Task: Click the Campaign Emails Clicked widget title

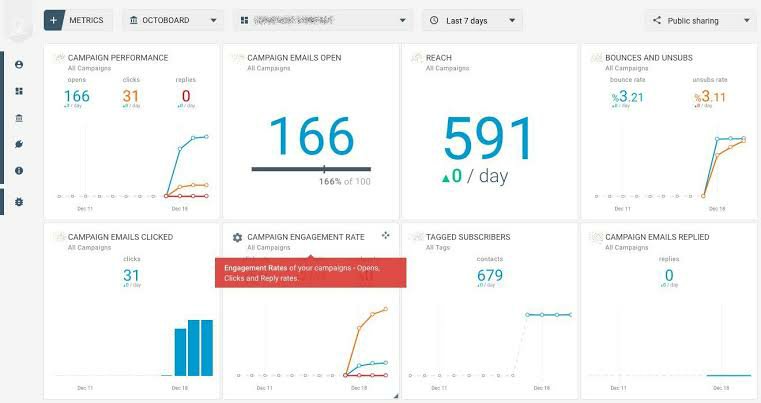Action: [120, 237]
